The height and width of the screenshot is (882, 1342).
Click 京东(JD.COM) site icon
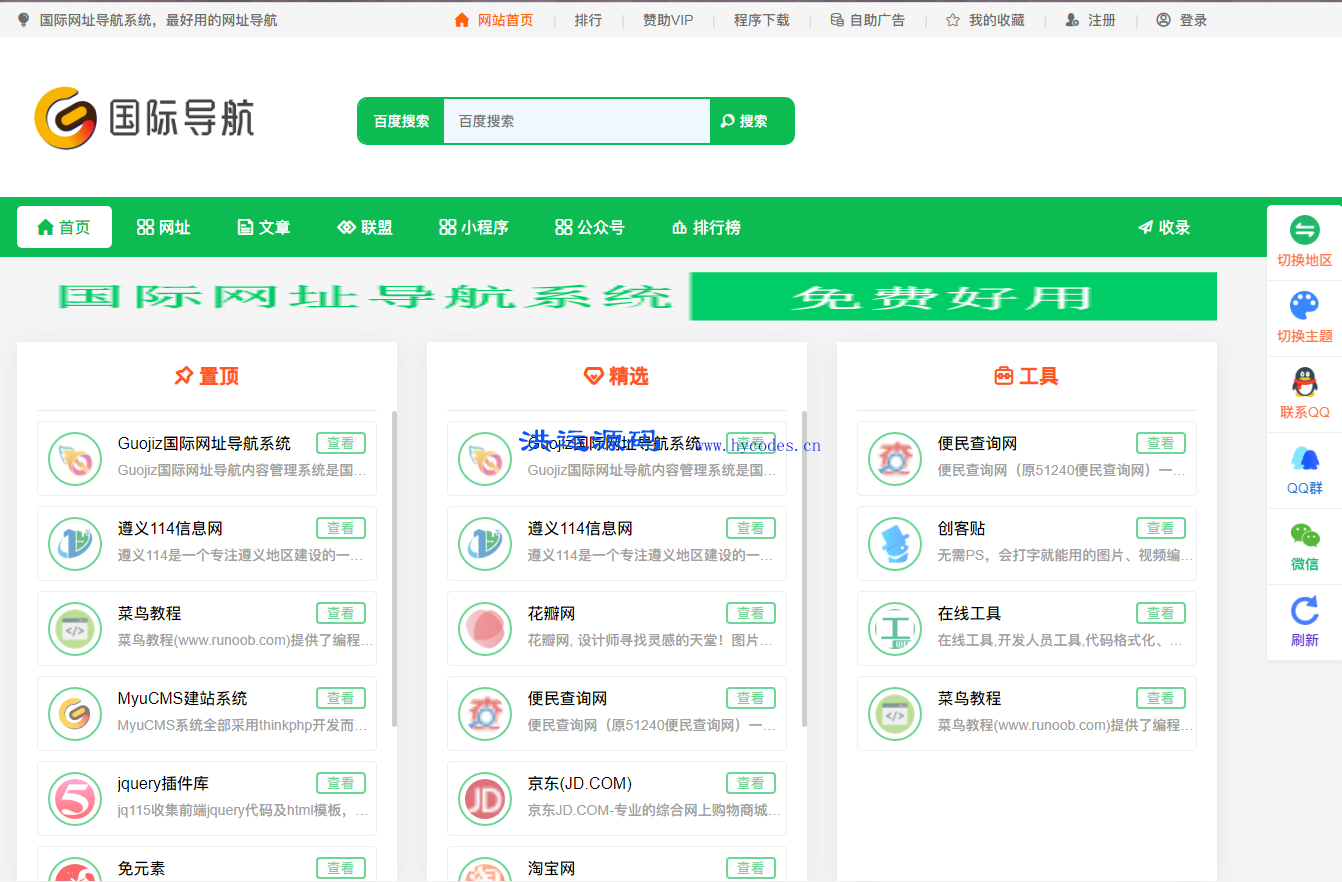click(485, 799)
